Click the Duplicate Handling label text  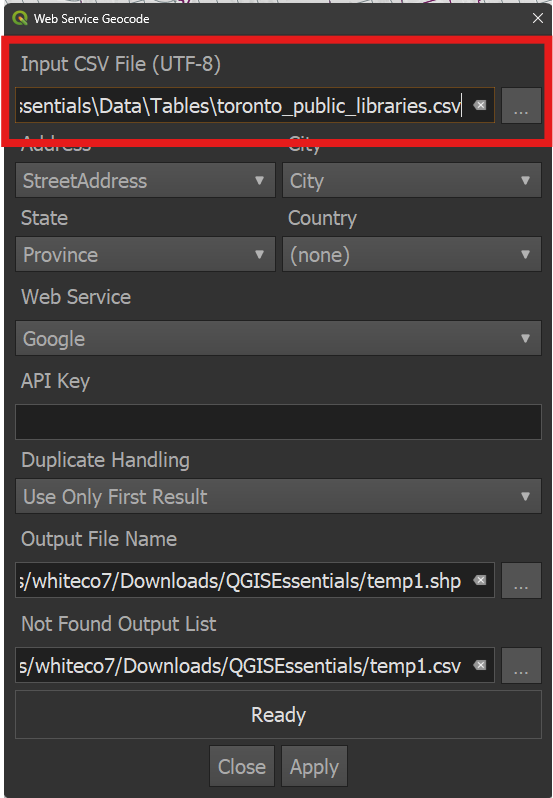point(105,460)
